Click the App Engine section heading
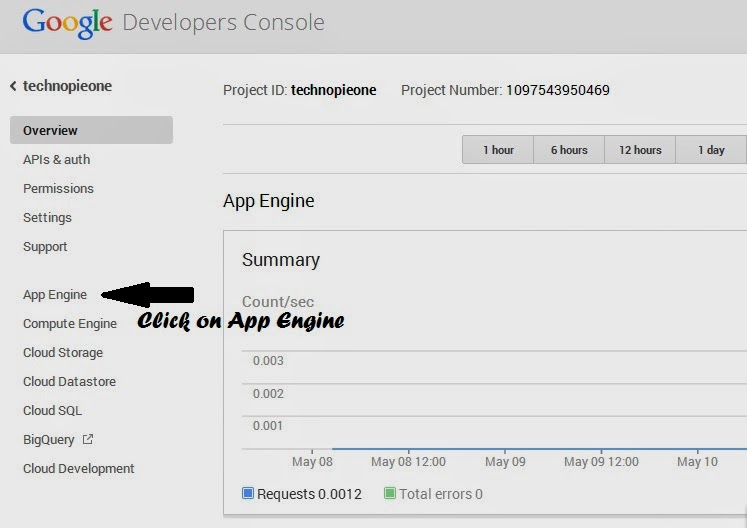The height and width of the screenshot is (528, 747). 269,201
